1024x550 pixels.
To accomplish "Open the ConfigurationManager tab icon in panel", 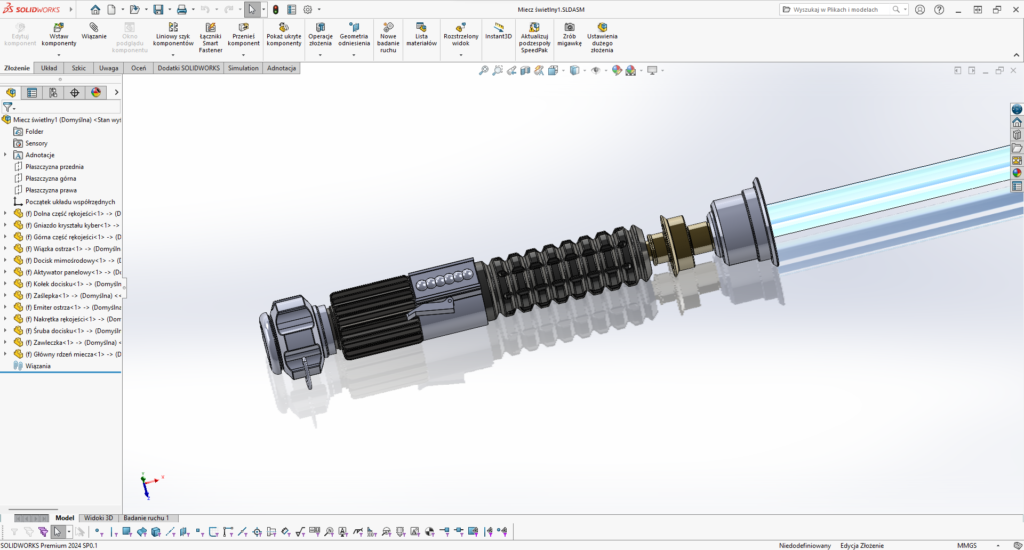I will (x=53, y=92).
